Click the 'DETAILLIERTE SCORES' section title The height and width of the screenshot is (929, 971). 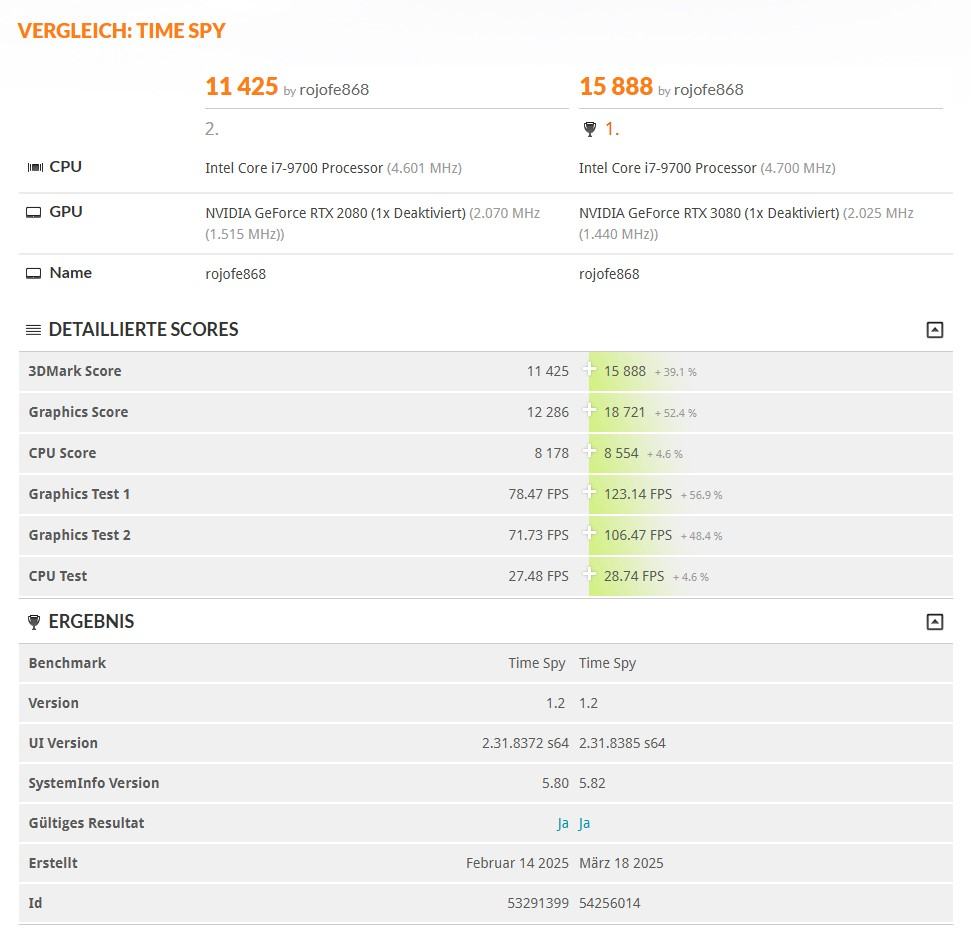click(143, 329)
